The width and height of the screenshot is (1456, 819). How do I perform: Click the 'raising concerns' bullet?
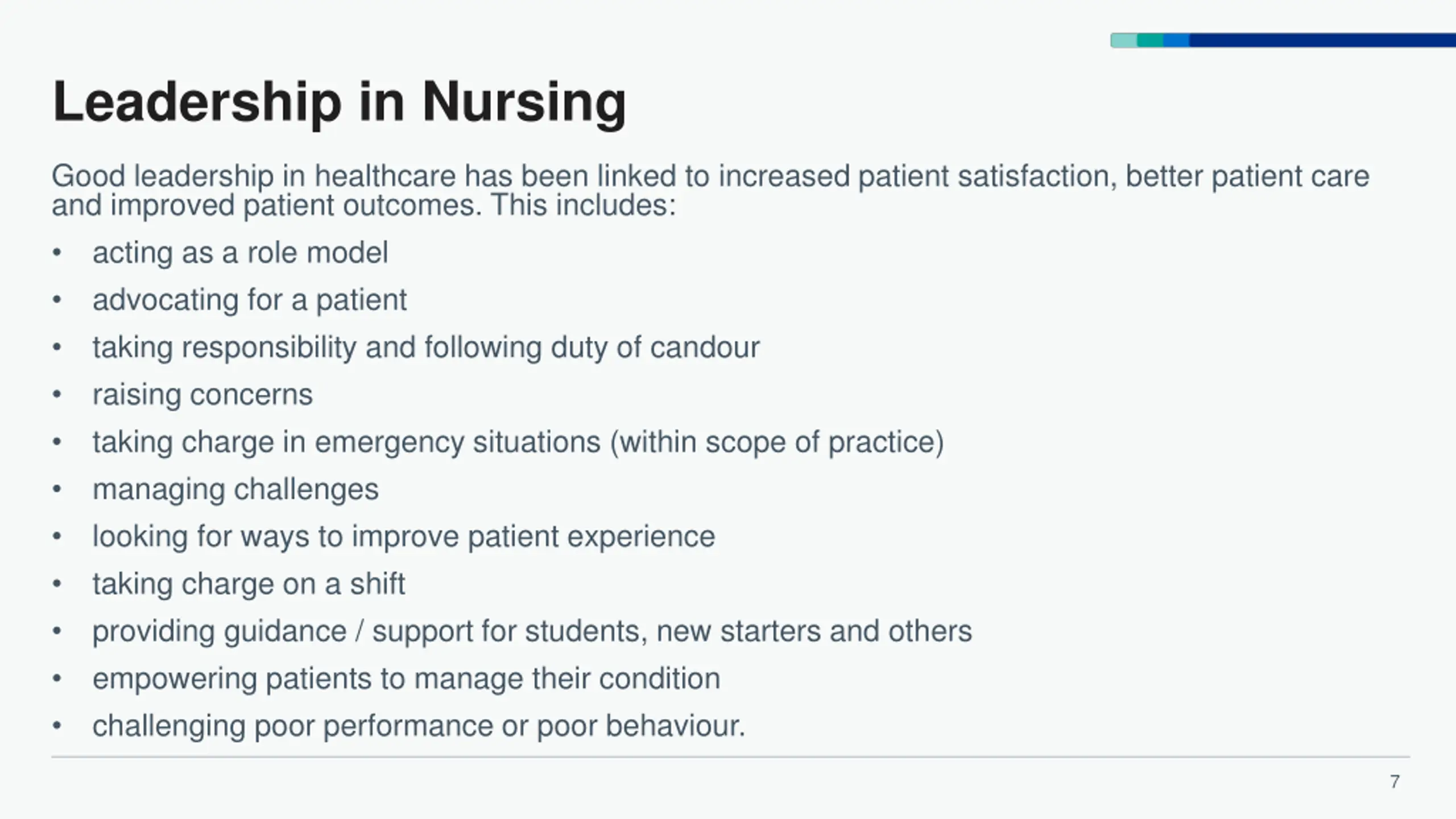(202, 395)
